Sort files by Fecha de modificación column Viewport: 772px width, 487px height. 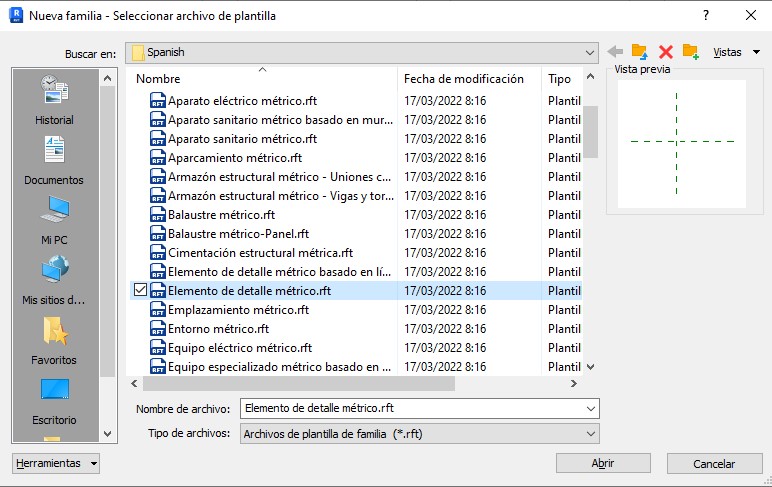[x=464, y=79]
